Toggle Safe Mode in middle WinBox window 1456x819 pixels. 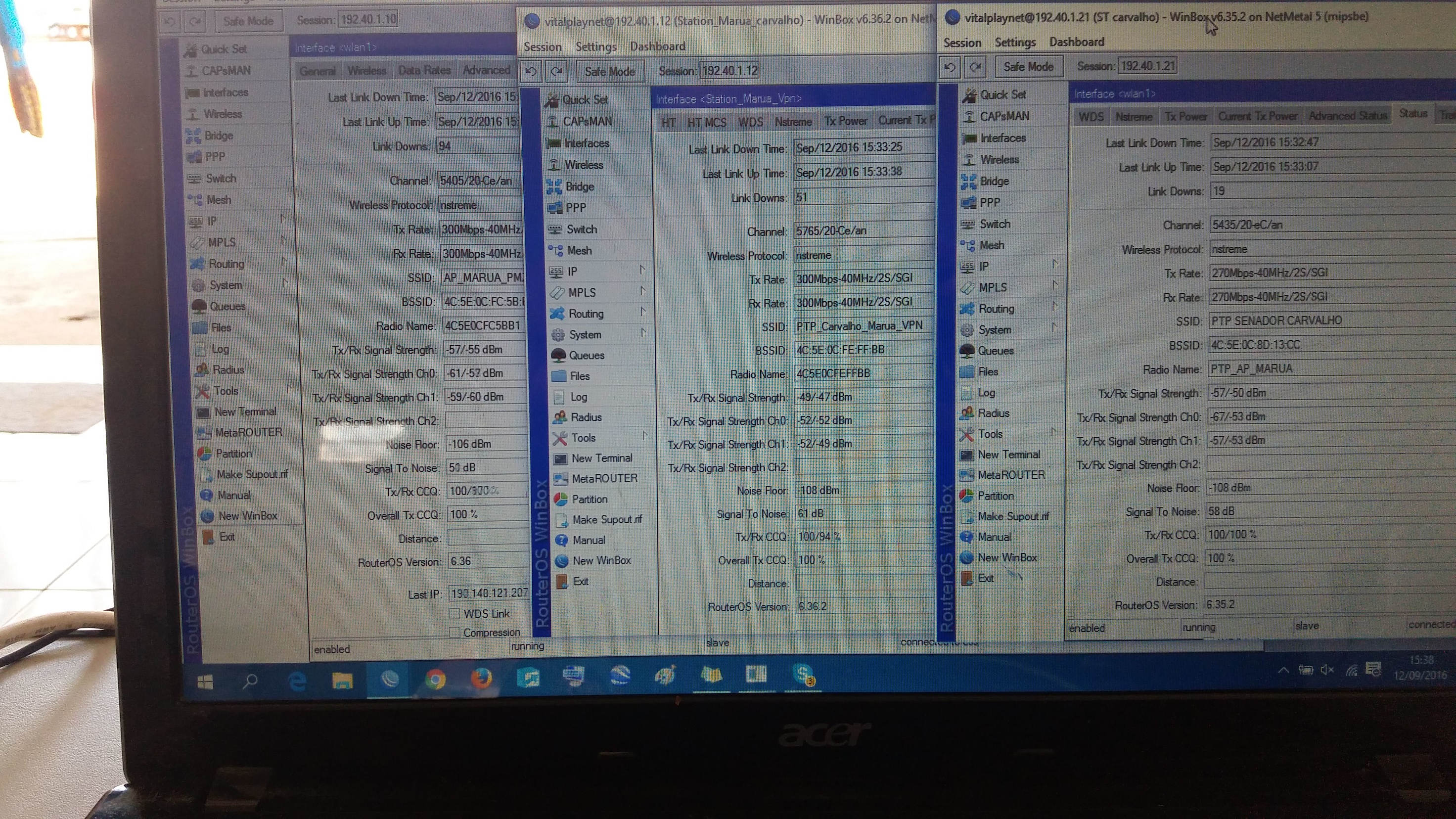pyautogui.click(x=610, y=72)
